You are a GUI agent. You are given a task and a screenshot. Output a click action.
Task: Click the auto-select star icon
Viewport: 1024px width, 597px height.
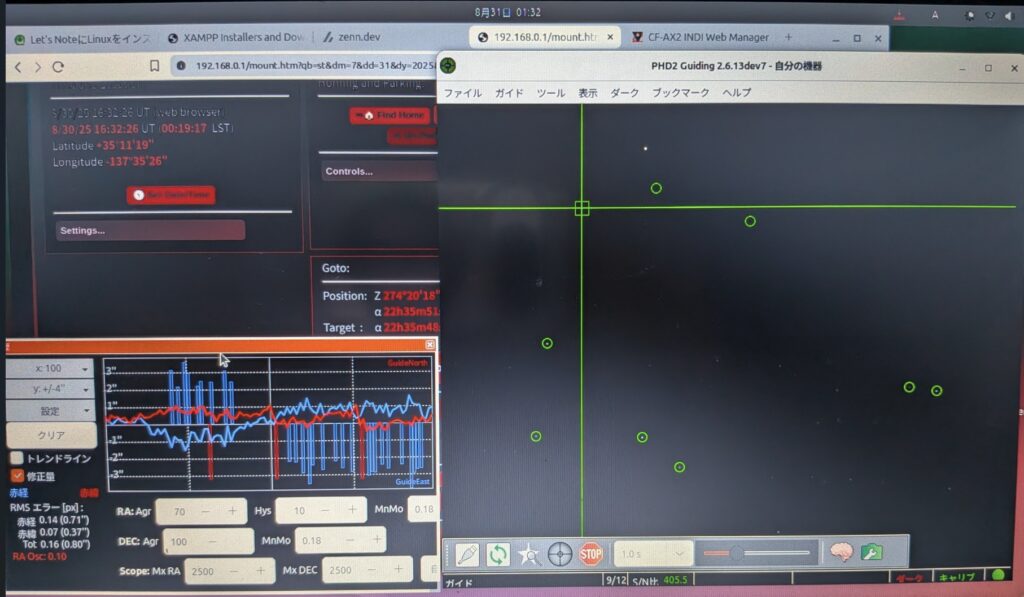click(x=529, y=553)
